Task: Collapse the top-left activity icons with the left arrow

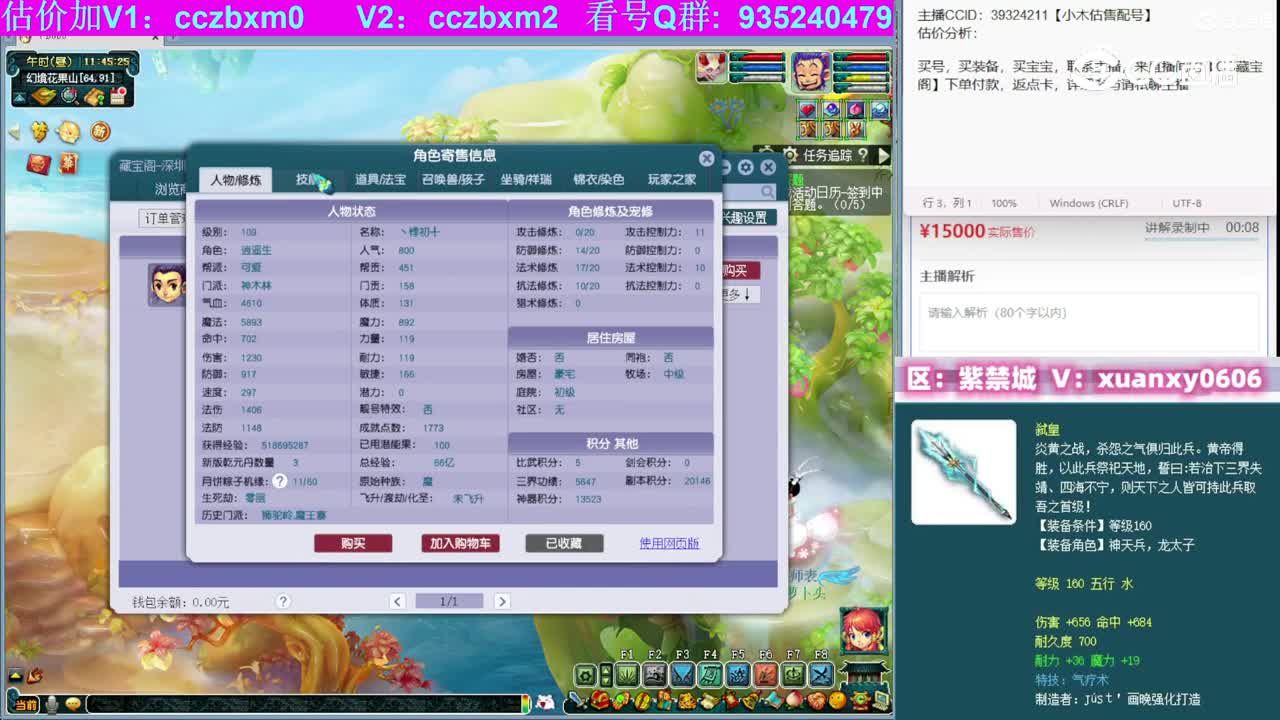Action: (x=13, y=131)
